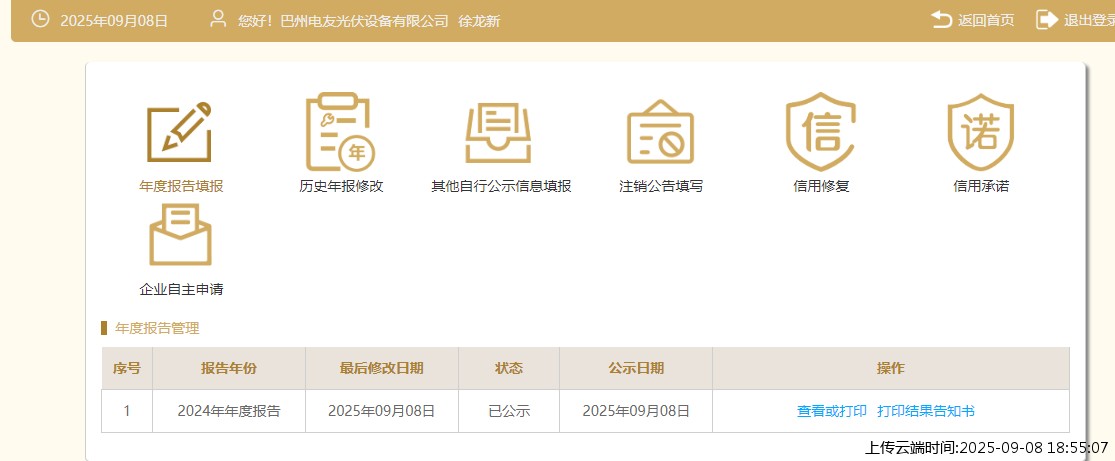Click the 公示日期 column header
1115x461 pixels.
(x=636, y=369)
